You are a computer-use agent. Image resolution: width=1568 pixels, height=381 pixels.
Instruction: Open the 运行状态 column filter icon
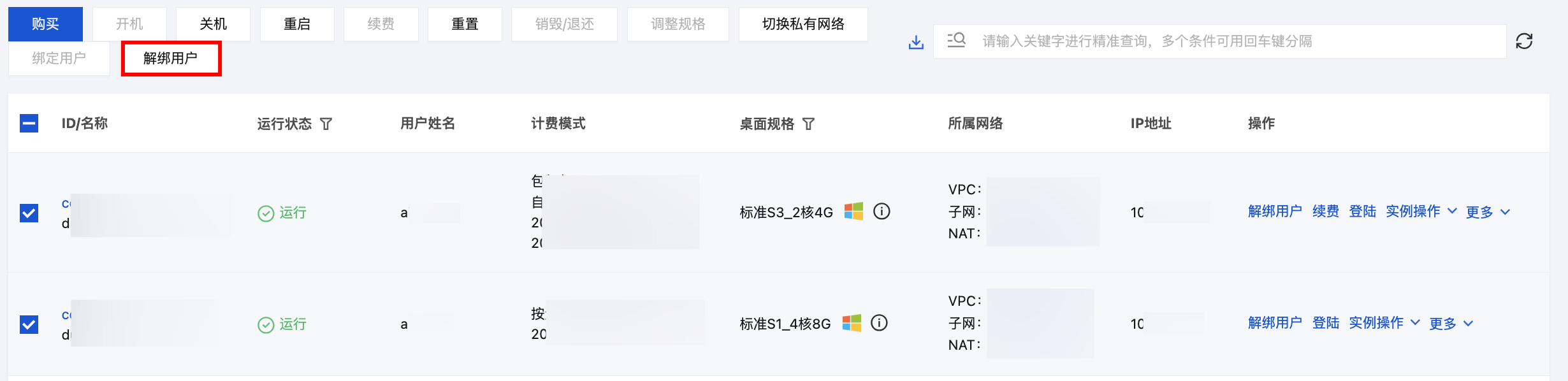[326, 124]
